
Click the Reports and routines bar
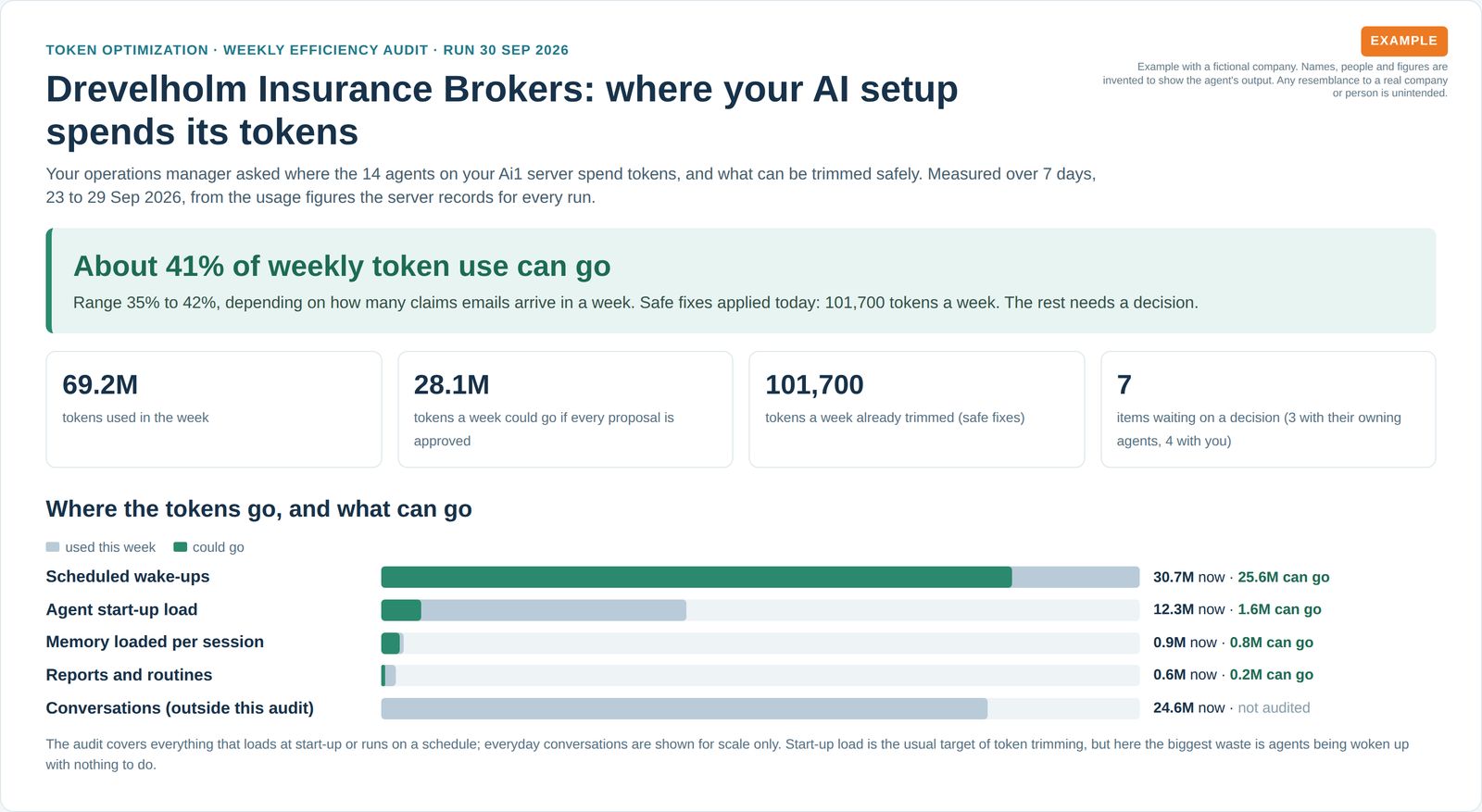pyautogui.click(x=389, y=676)
